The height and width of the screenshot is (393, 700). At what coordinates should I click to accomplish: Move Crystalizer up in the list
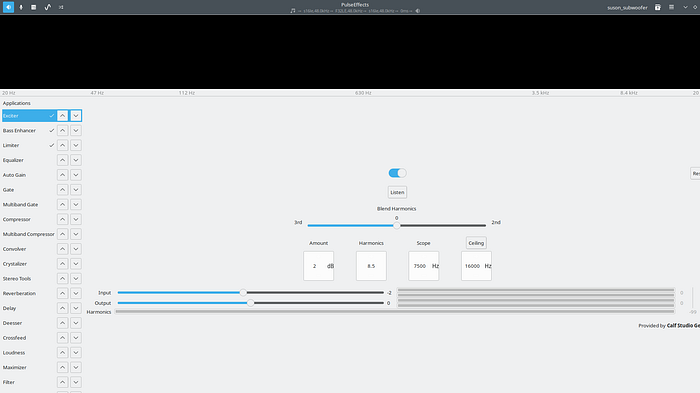(x=62, y=263)
